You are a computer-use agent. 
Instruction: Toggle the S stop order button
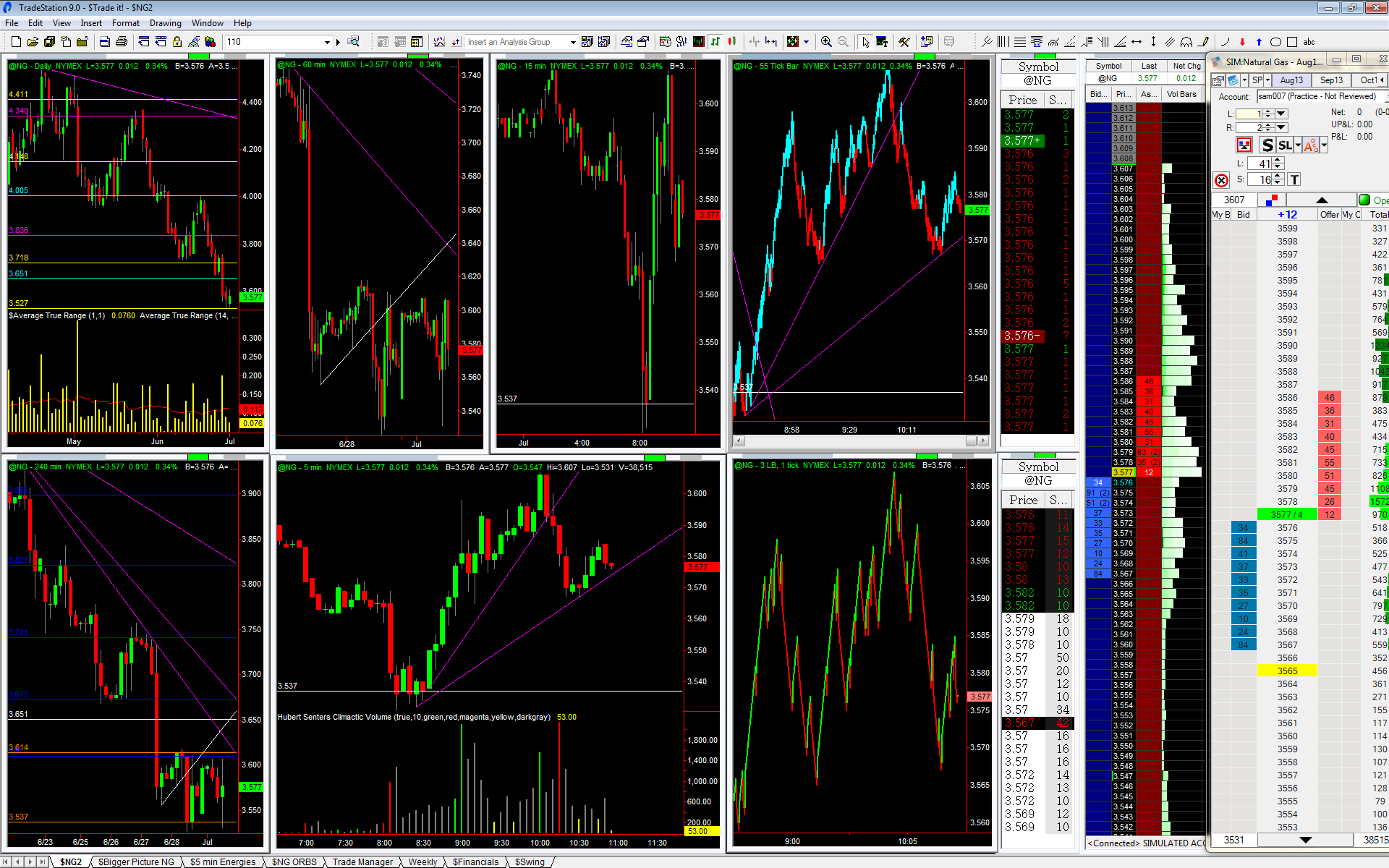(1267, 145)
